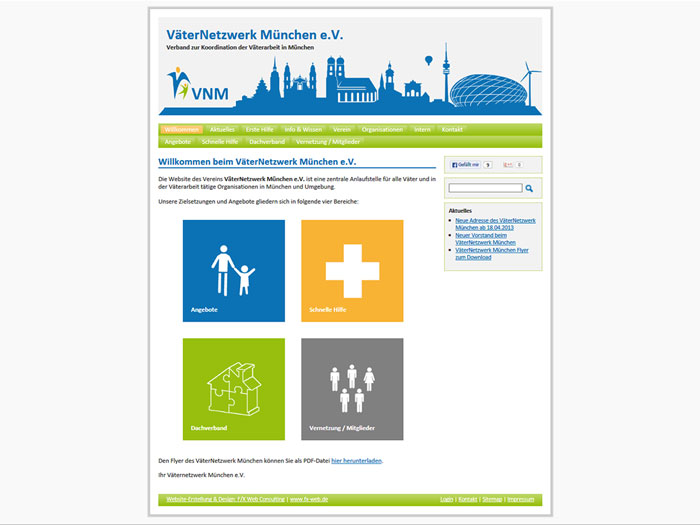
Task: Click into the search text field
Action: [485, 188]
